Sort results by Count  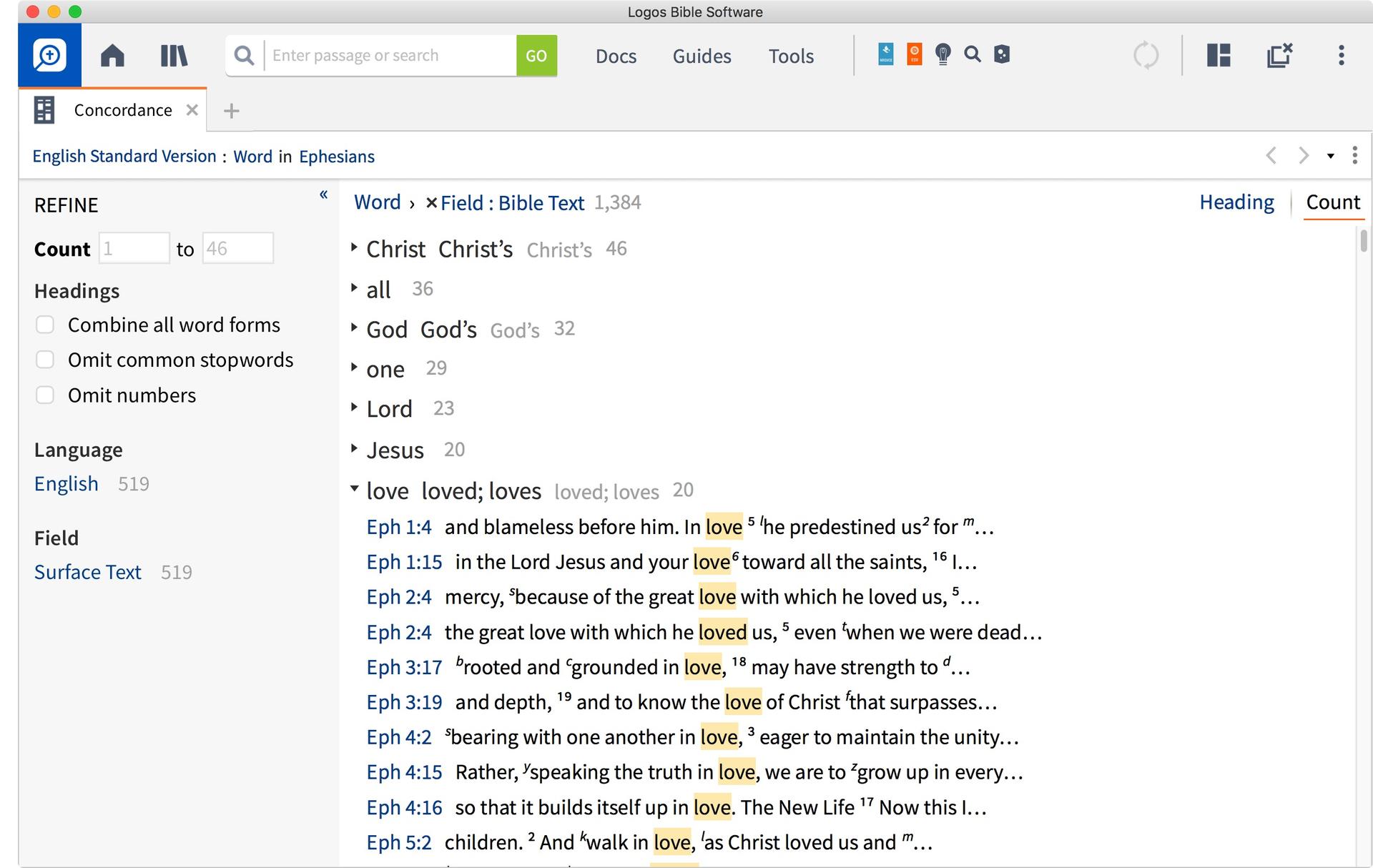[1333, 202]
